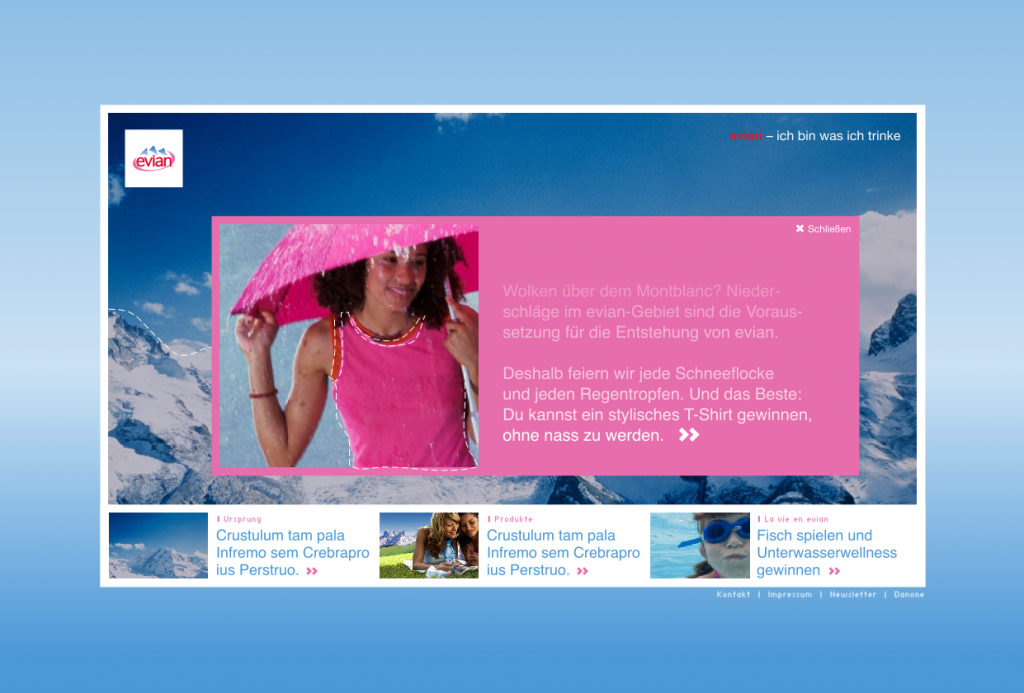Click the pink arrows in the Produkte teaser
The image size is (1024, 693).
(x=583, y=571)
